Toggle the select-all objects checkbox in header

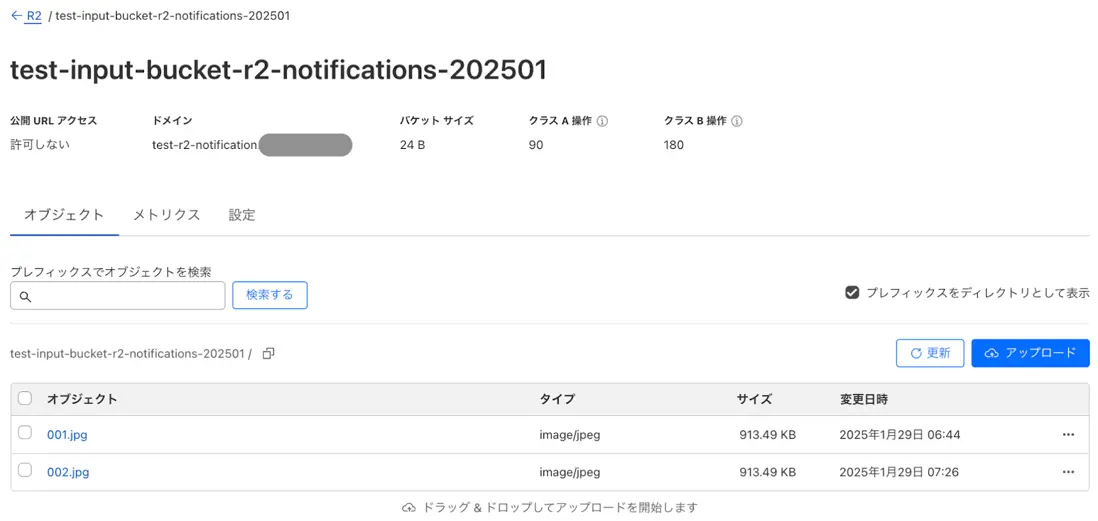pyautogui.click(x=25, y=398)
